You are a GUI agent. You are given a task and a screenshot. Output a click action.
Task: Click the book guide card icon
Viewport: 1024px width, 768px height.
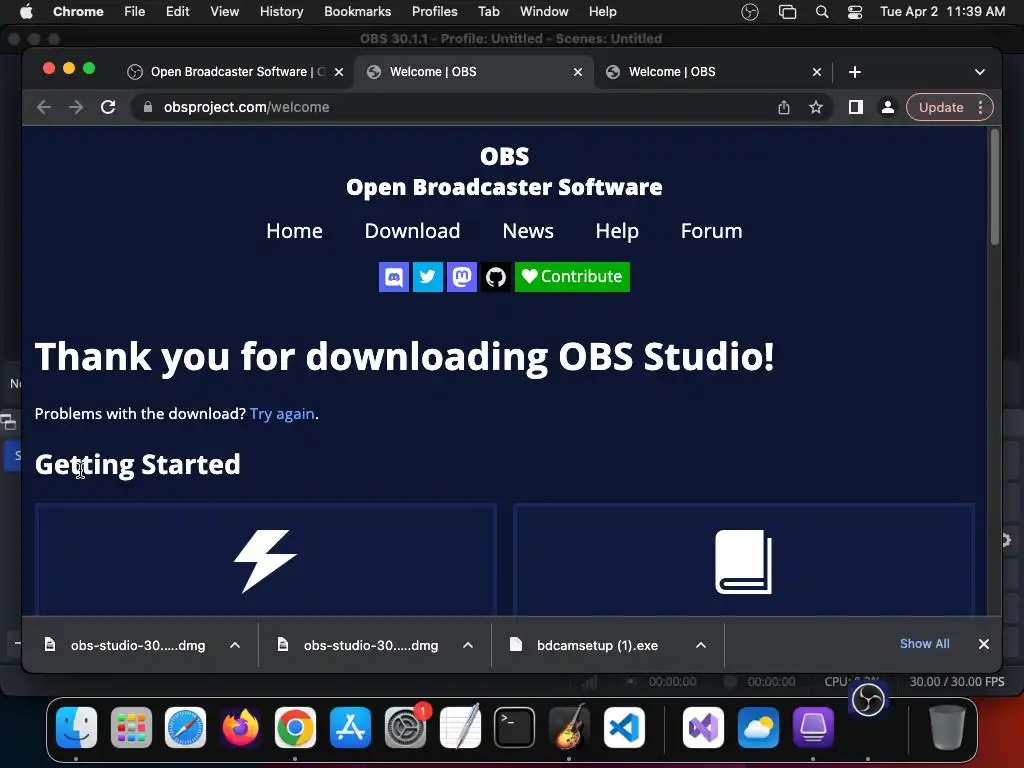(743, 562)
